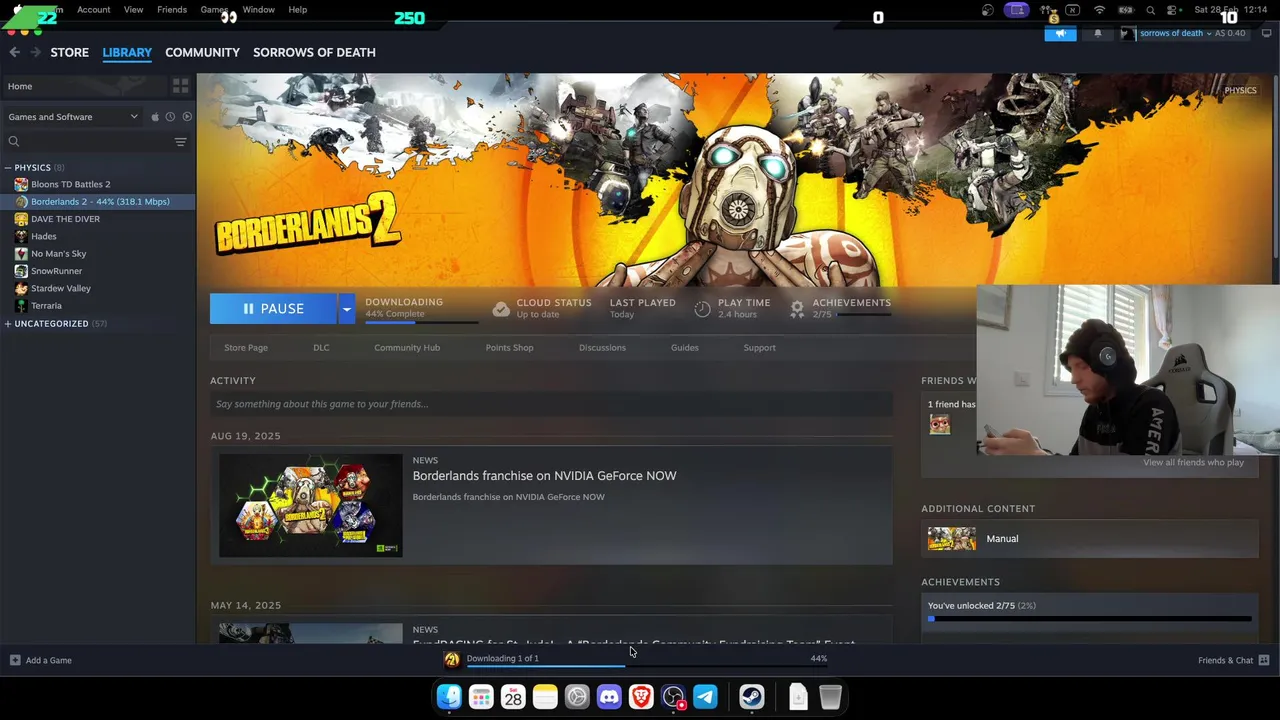Go forward with the right arrow

click(35, 52)
